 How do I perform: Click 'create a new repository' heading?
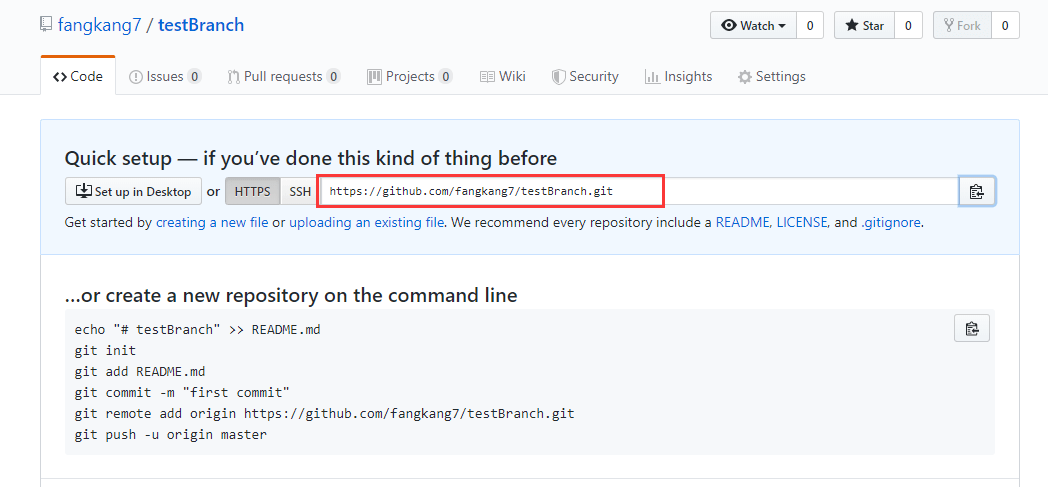pyautogui.click(x=291, y=295)
